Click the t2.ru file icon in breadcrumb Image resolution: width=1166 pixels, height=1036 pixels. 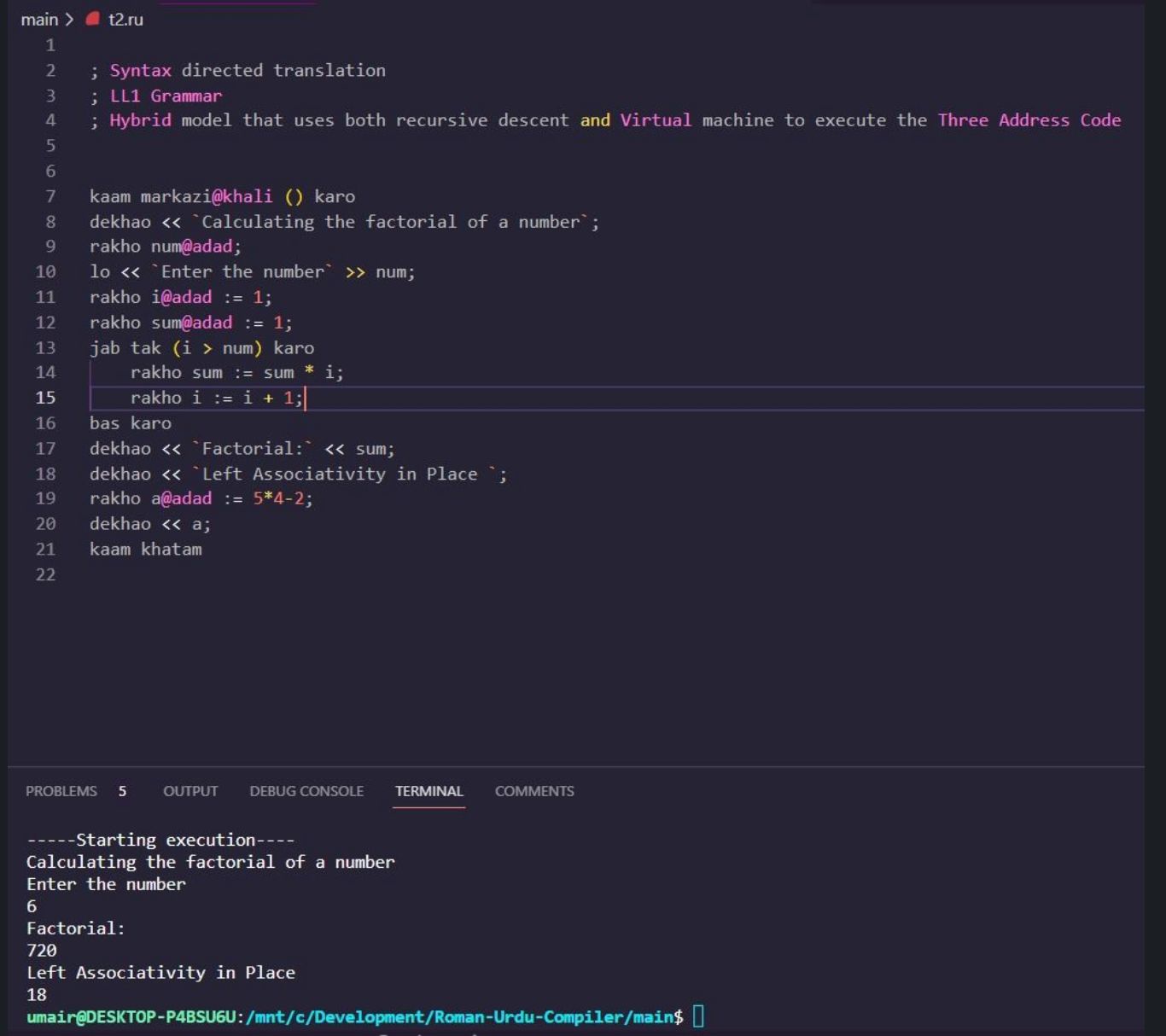click(92, 19)
